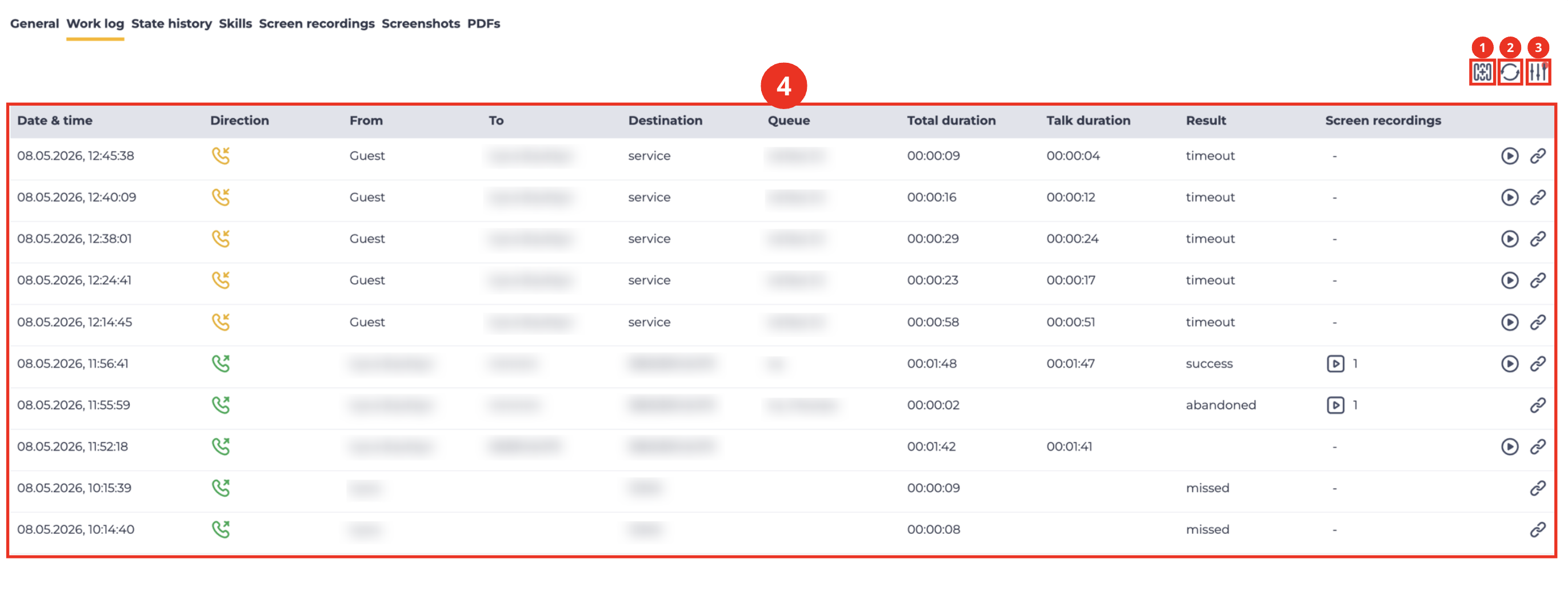This screenshot has height=595, width=1568.
Task: Select the Work log tab
Action: pos(95,24)
